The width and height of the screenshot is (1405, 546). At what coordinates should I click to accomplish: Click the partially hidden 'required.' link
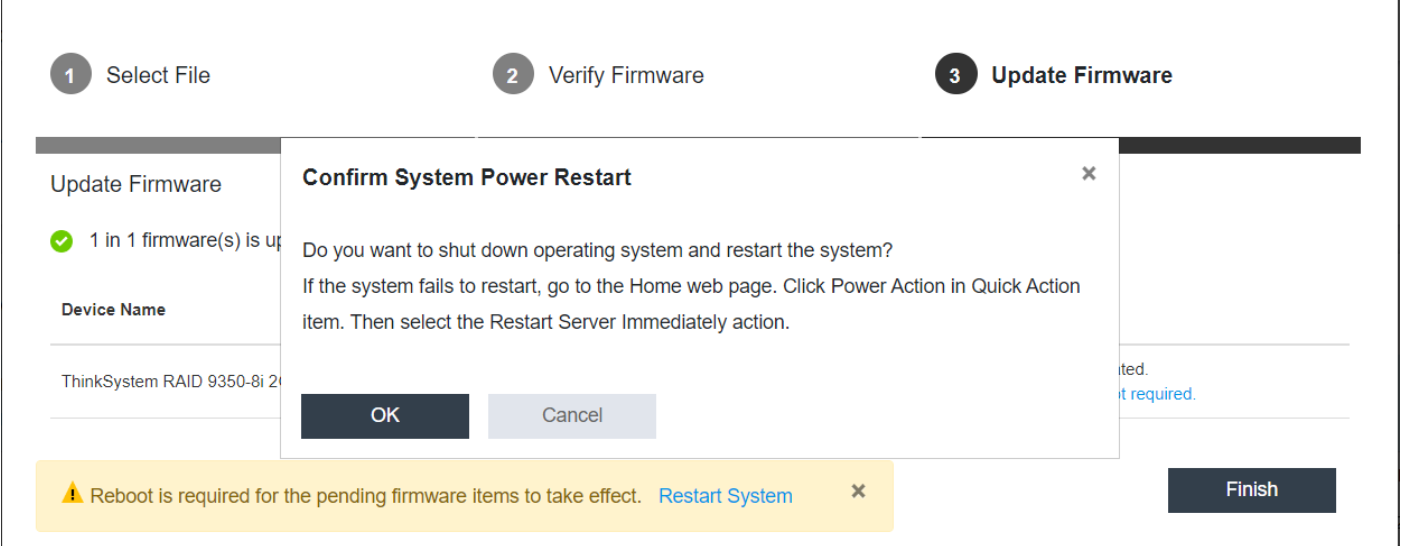point(1157,394)
